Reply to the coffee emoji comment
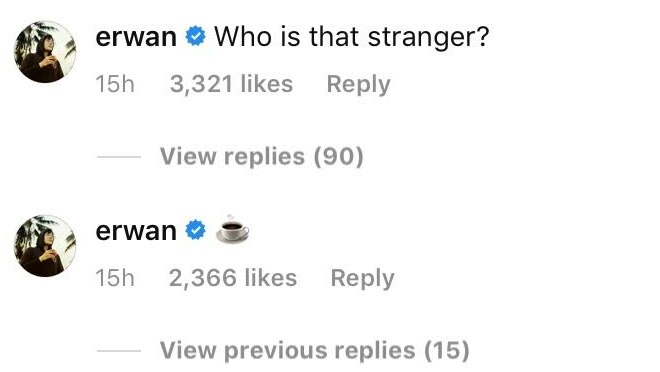Viewport: 660px width, 372px height. [362, 279]
